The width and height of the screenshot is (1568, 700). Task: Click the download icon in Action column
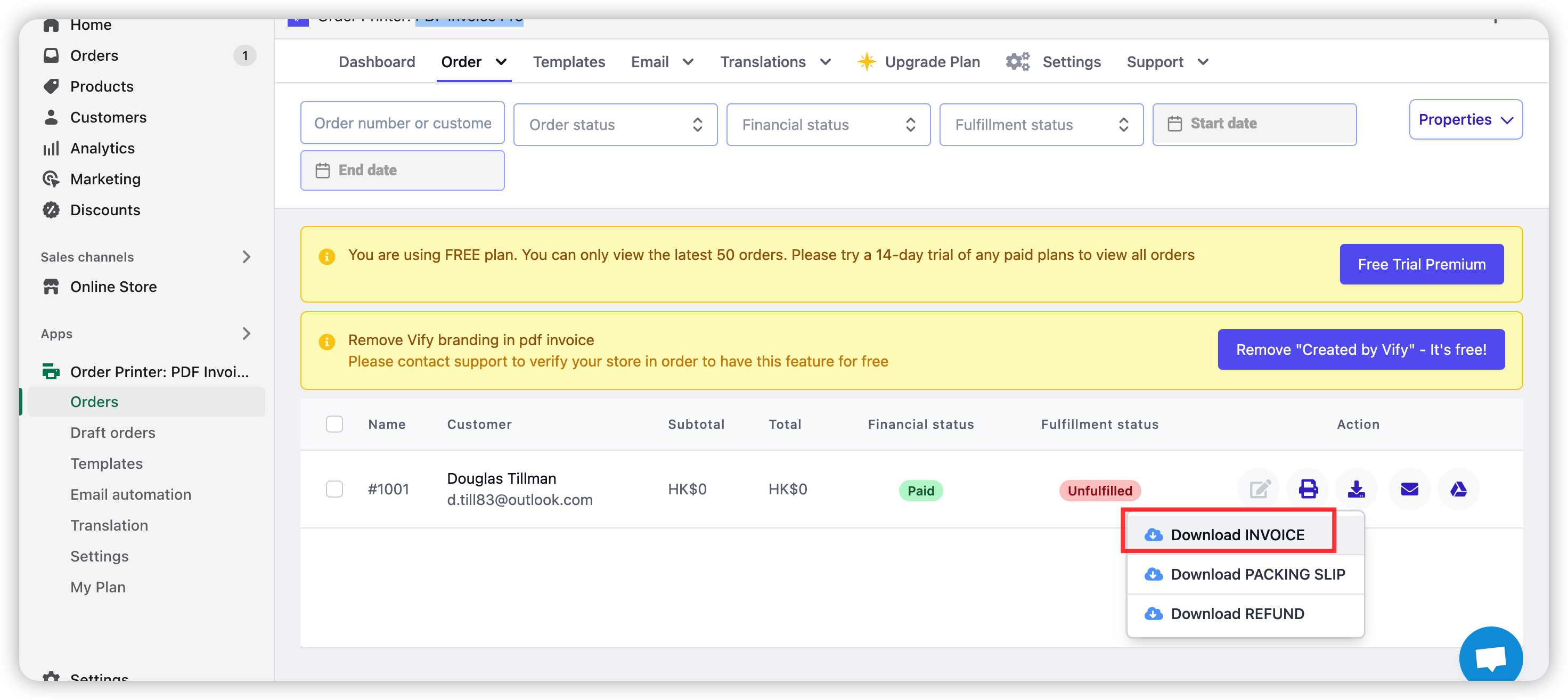pyautogui.click(x=1355, y=489)
